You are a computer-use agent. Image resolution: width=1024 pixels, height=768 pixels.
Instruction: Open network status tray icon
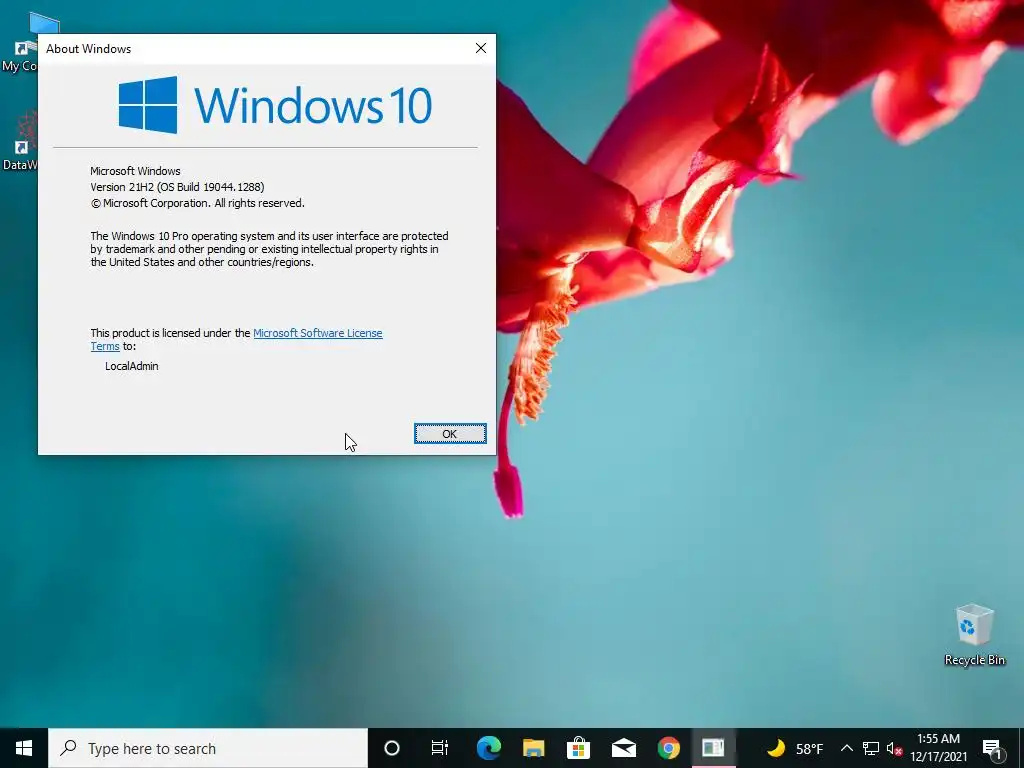(871, 748)
